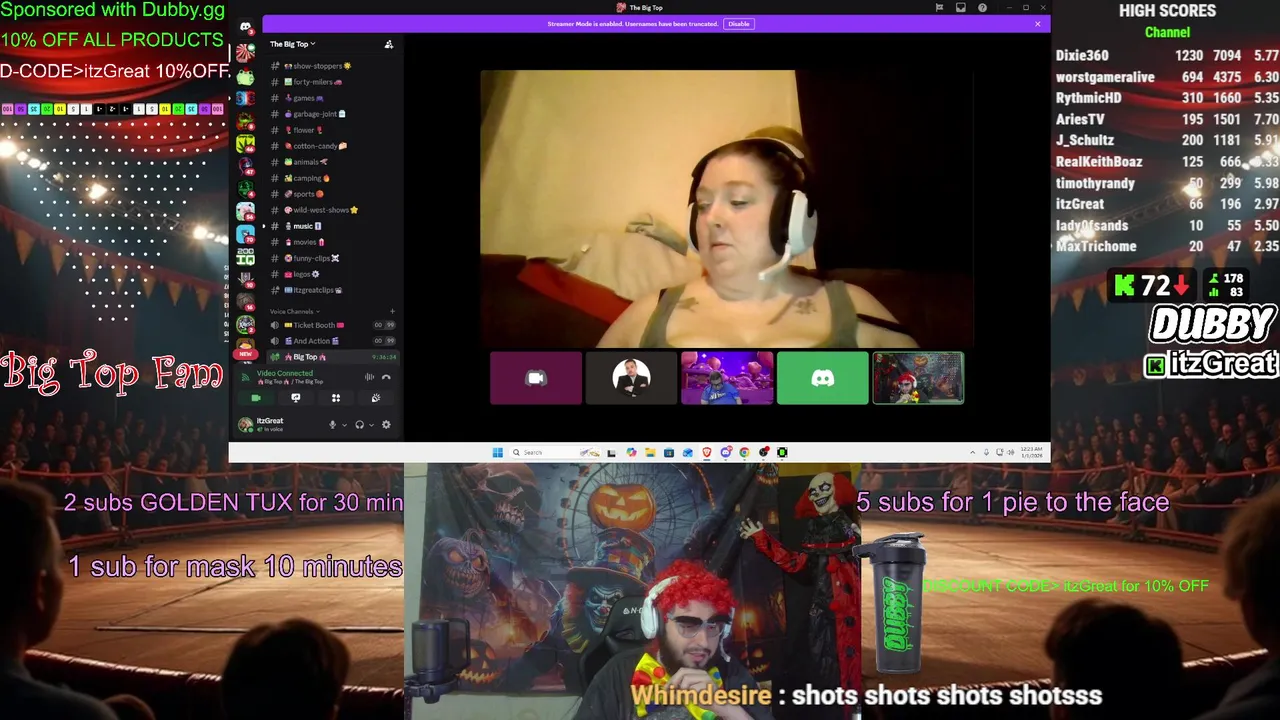The width and height of the screenshot is (1280, 720).
Task: Toggle microphone mute in user panel
Action: pos(332,425)
